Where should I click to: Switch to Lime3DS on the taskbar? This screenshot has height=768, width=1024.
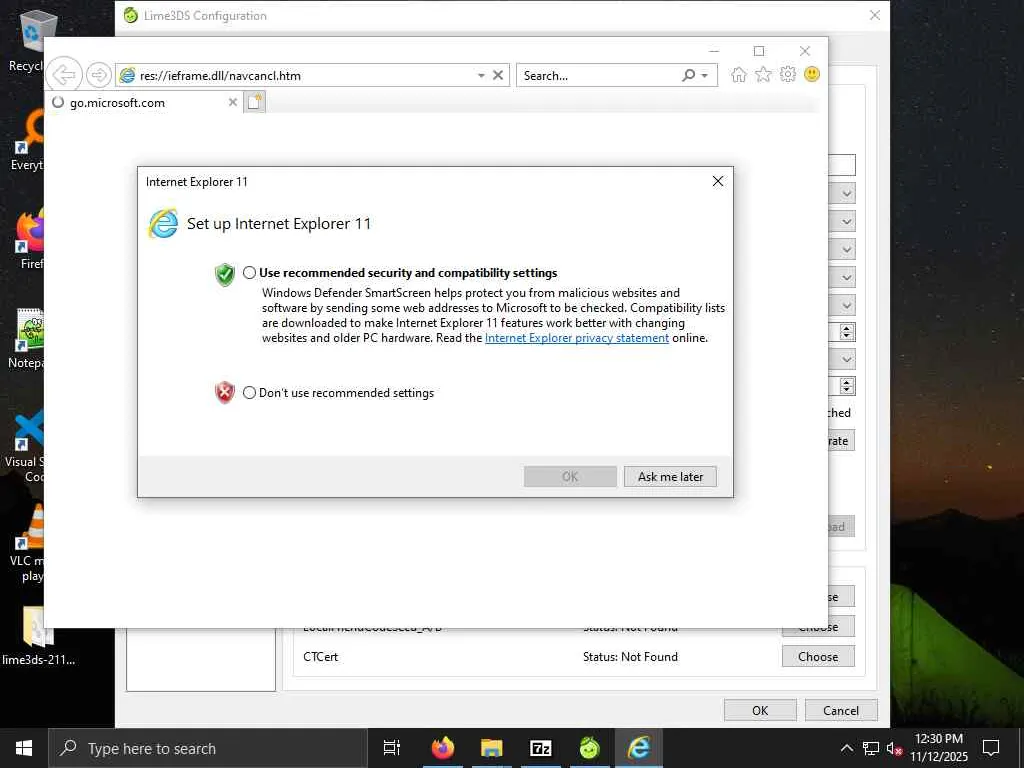590,748
